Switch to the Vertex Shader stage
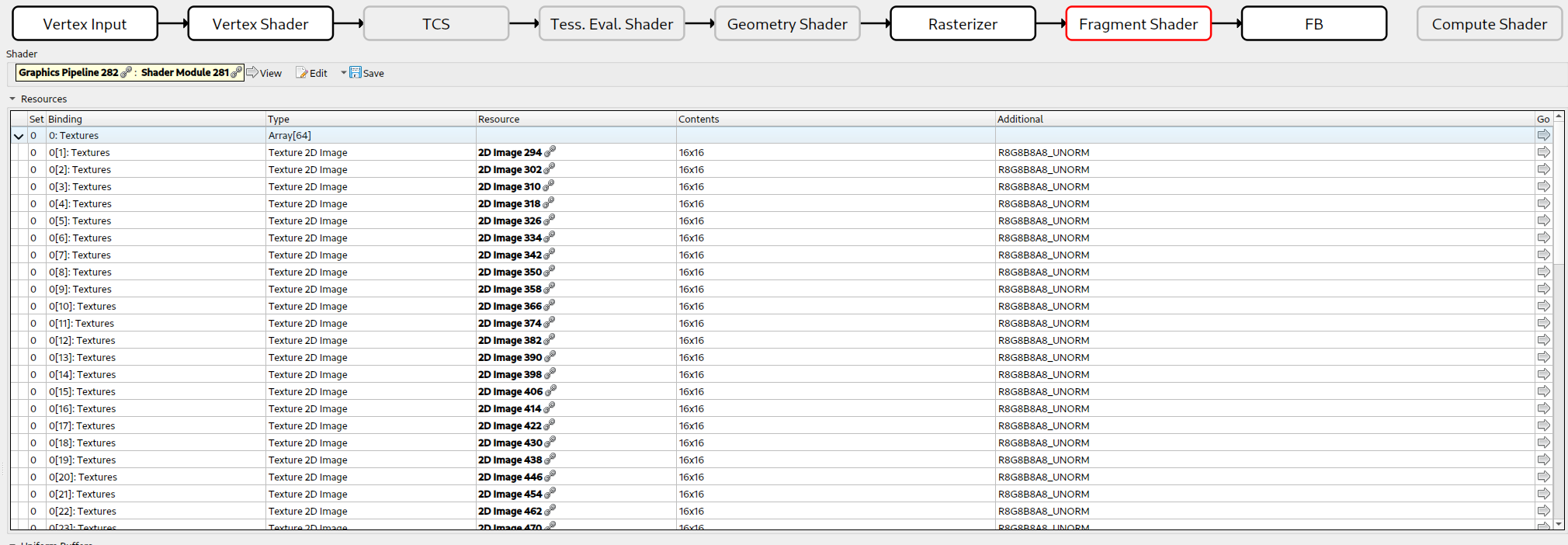1568x545 pixels. click(260, 24)
